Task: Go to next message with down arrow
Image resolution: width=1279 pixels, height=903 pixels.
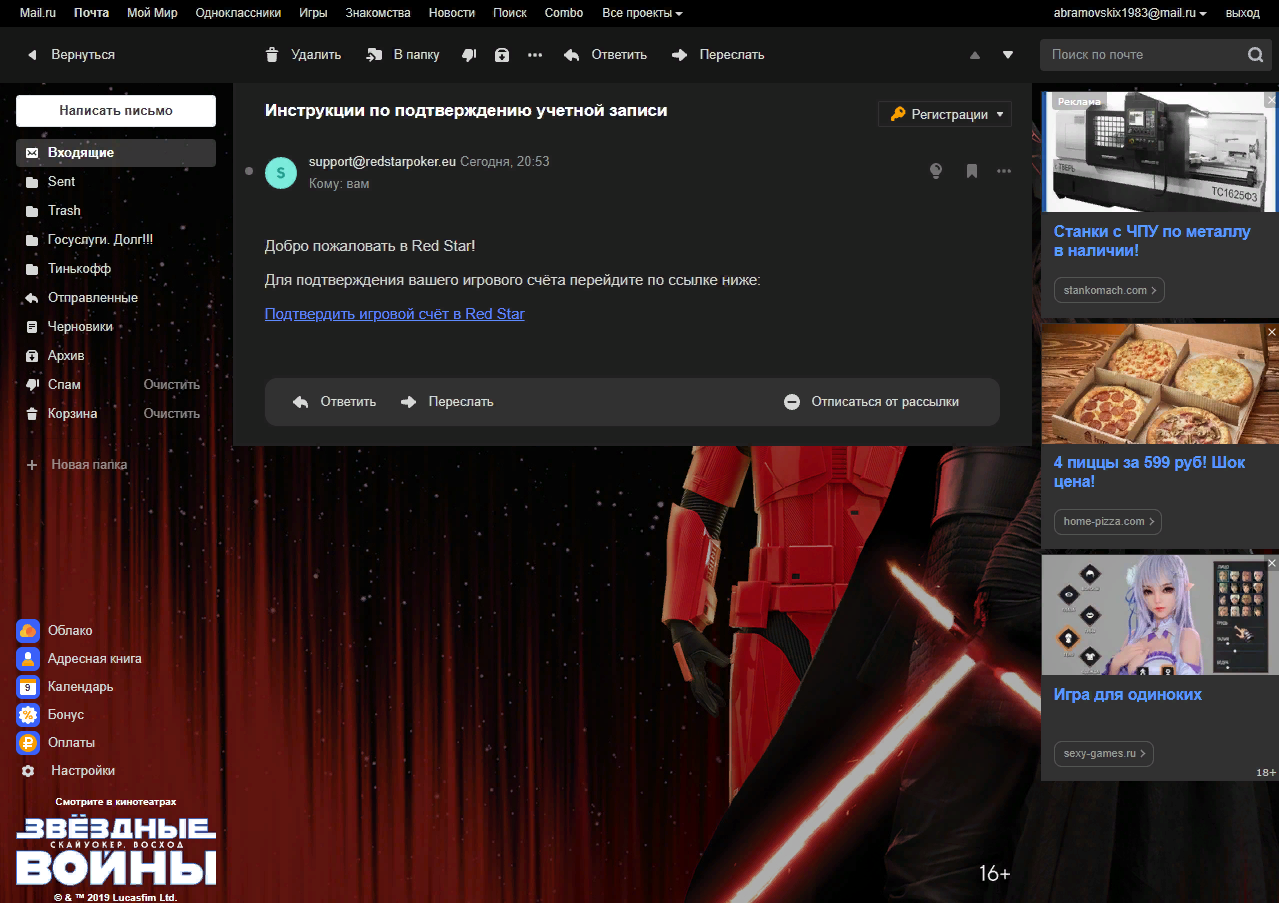Action: pyautogui.click(x=1008, y=55)
